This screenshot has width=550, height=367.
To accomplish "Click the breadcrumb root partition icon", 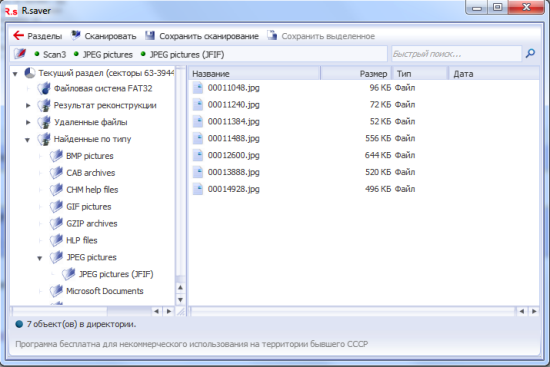I will (20, 54).
